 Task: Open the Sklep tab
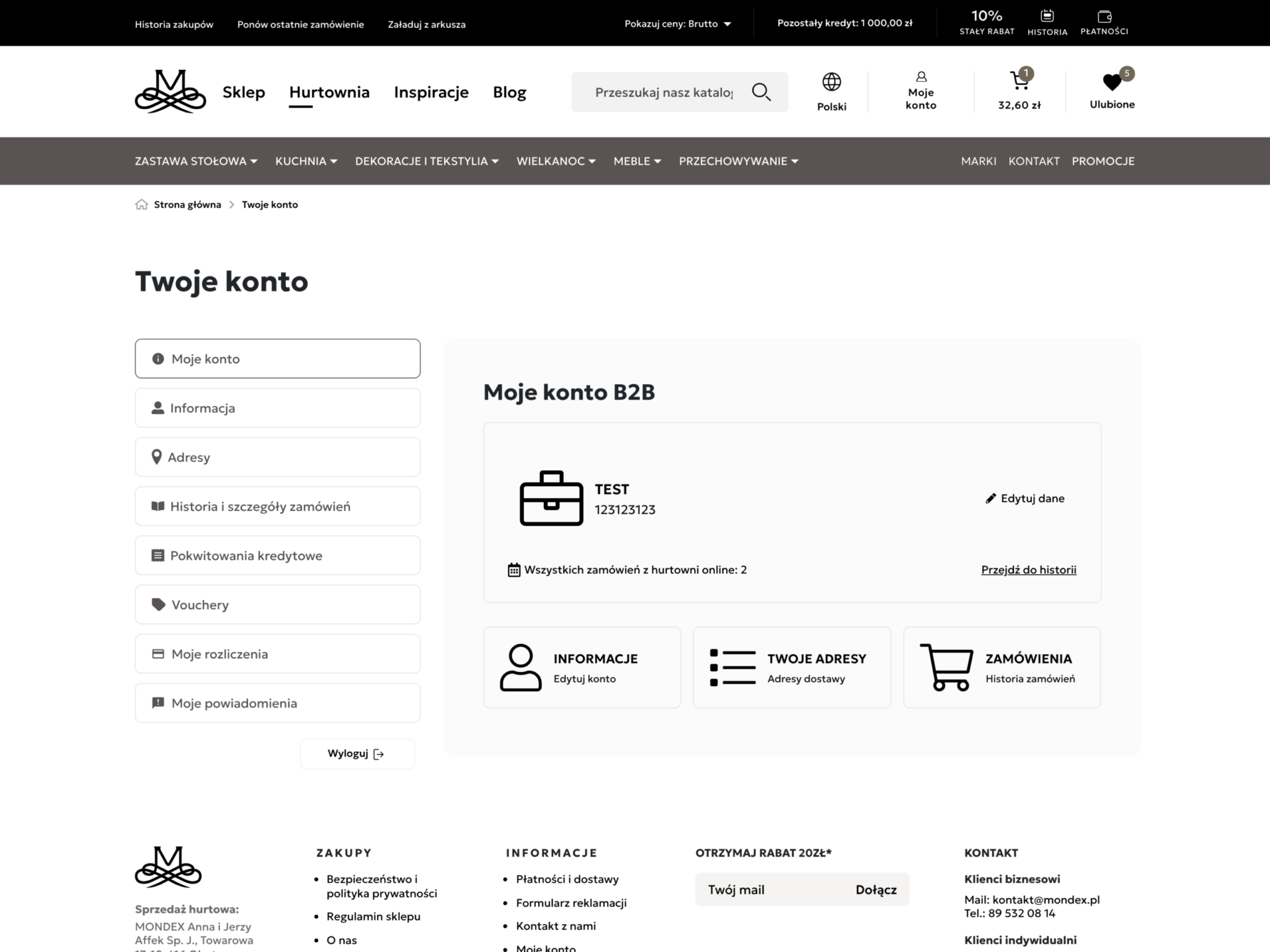tap(244, 92)
